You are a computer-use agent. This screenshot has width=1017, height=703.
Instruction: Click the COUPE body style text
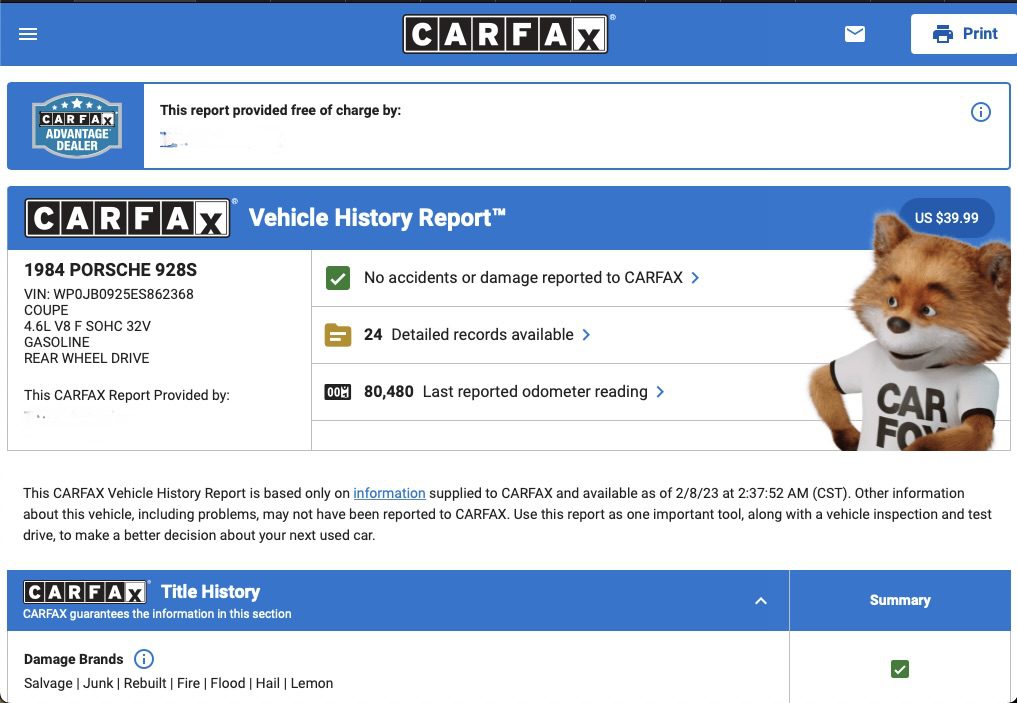point(46,310)
